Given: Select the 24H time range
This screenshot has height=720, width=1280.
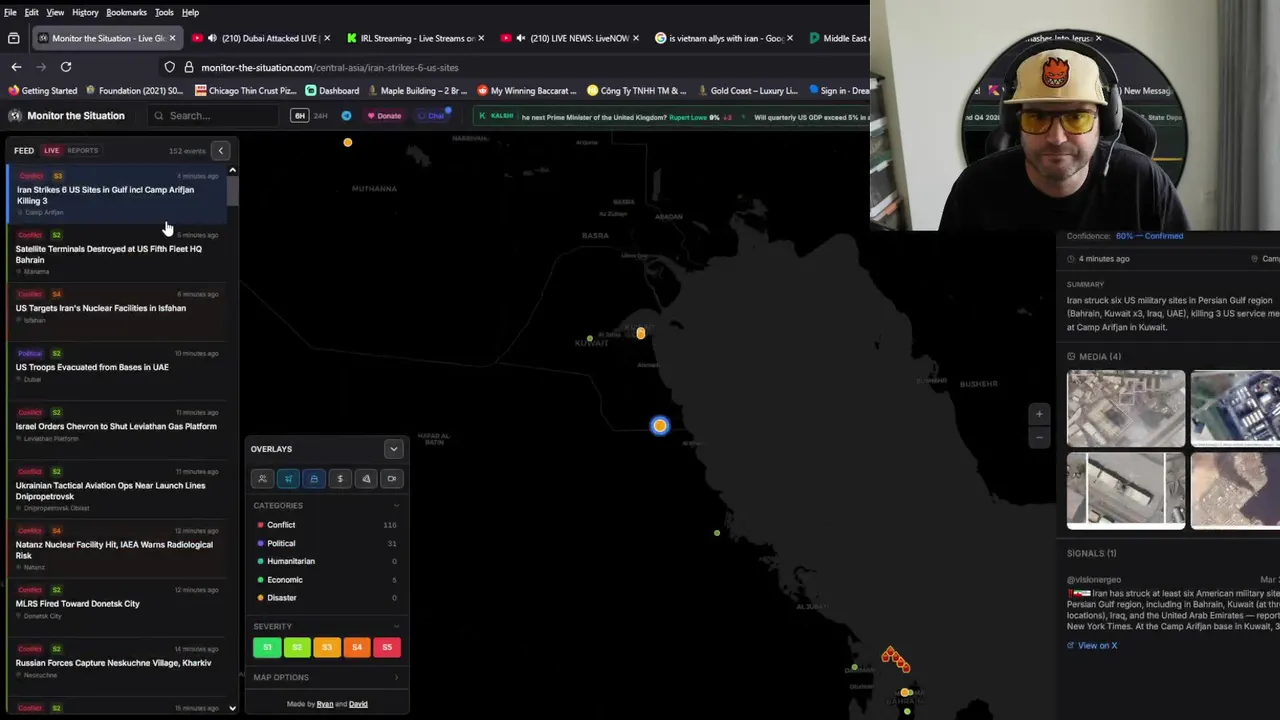Looking at the screenshot, I should pyautogui.click(x=321, y=116).
